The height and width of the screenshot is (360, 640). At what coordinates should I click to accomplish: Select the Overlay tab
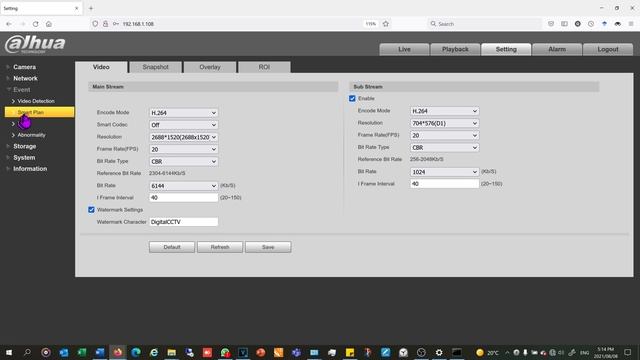point(210,67)
